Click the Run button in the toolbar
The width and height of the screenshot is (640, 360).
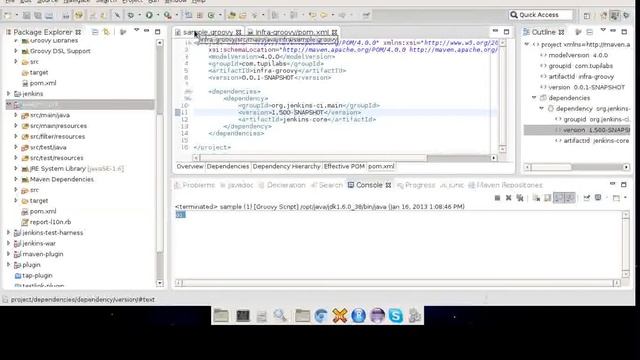click(x=149, y=15)
